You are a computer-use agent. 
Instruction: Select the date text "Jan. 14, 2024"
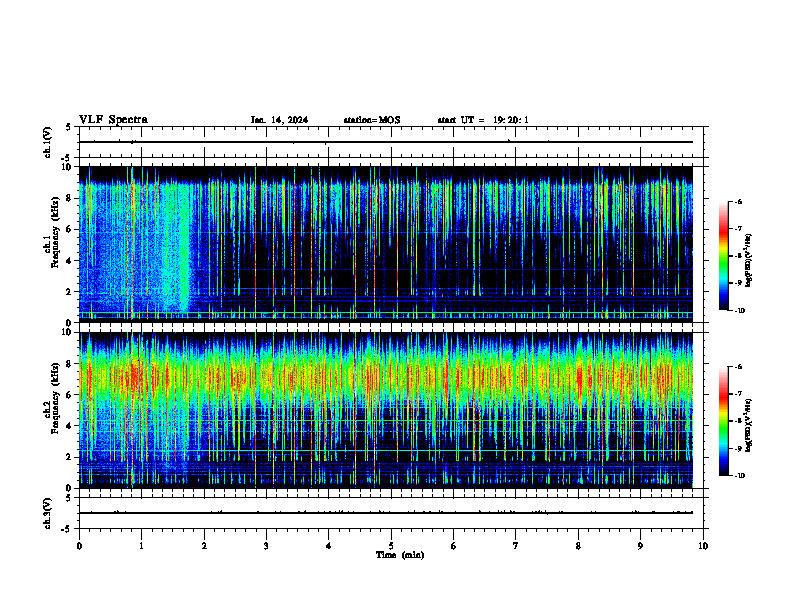click(x=279, y=120)
